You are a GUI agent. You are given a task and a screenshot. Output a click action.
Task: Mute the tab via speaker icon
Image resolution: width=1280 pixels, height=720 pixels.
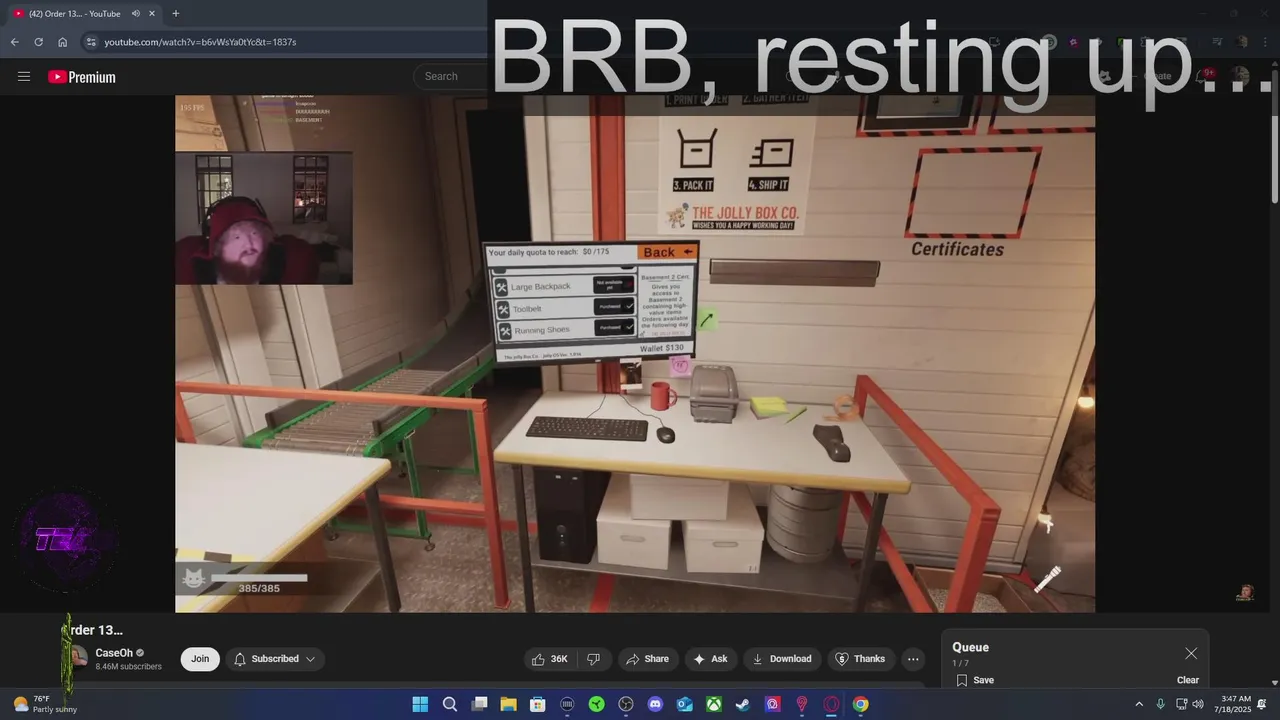tap(135, 13)
